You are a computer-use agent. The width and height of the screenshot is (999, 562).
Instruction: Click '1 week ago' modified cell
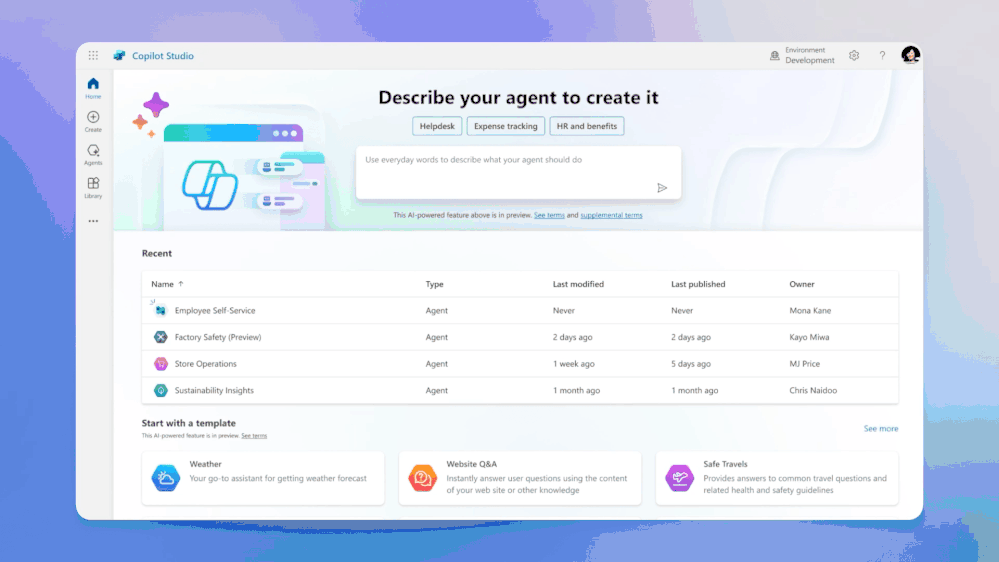coord(573,364)
